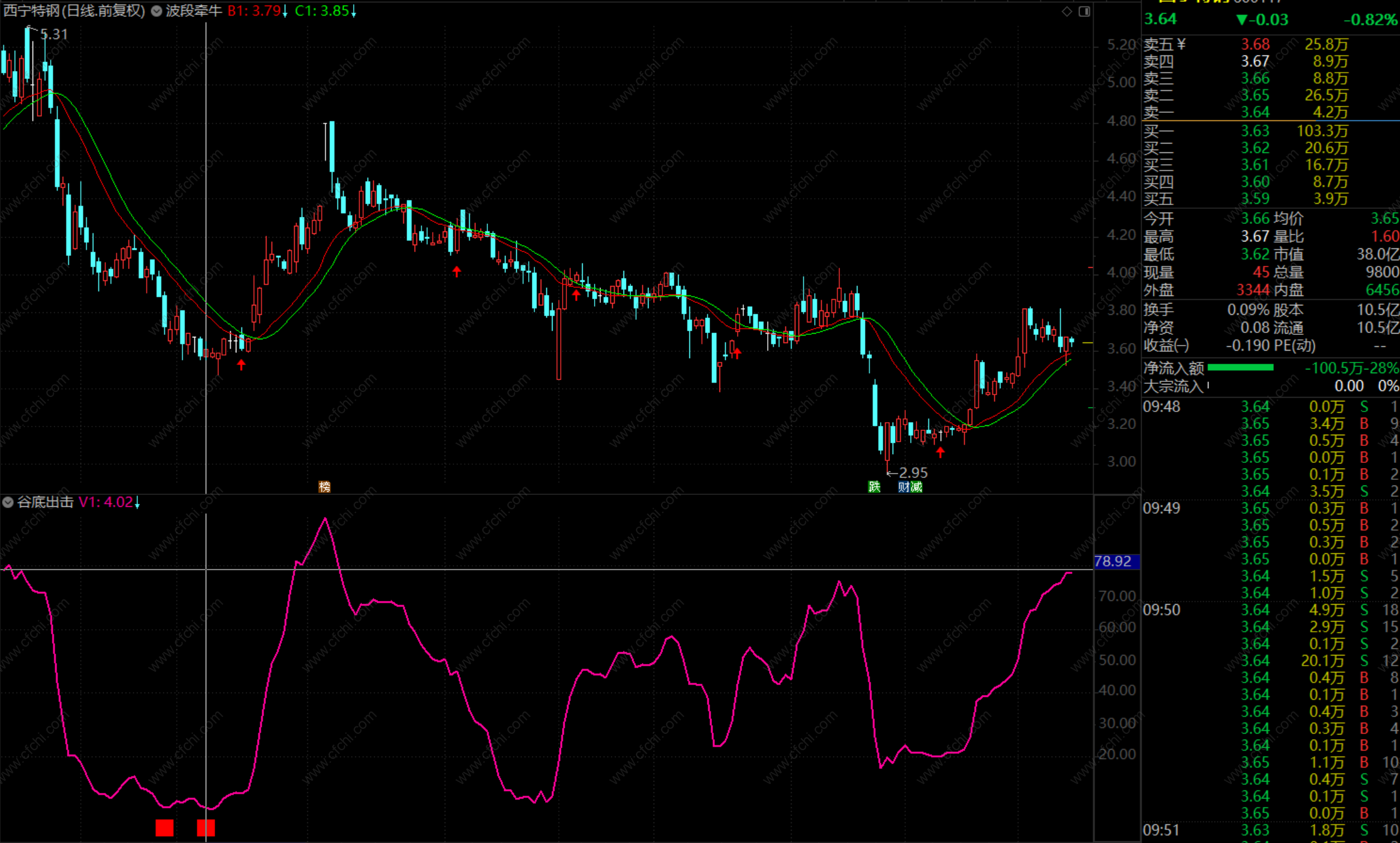Click the left red signal square
The height and width of the screenshot is (843, 1400).
pos(164,828)
